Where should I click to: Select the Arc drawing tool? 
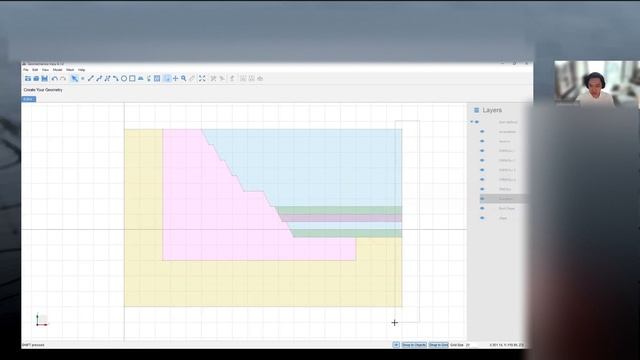click(116, 78)
